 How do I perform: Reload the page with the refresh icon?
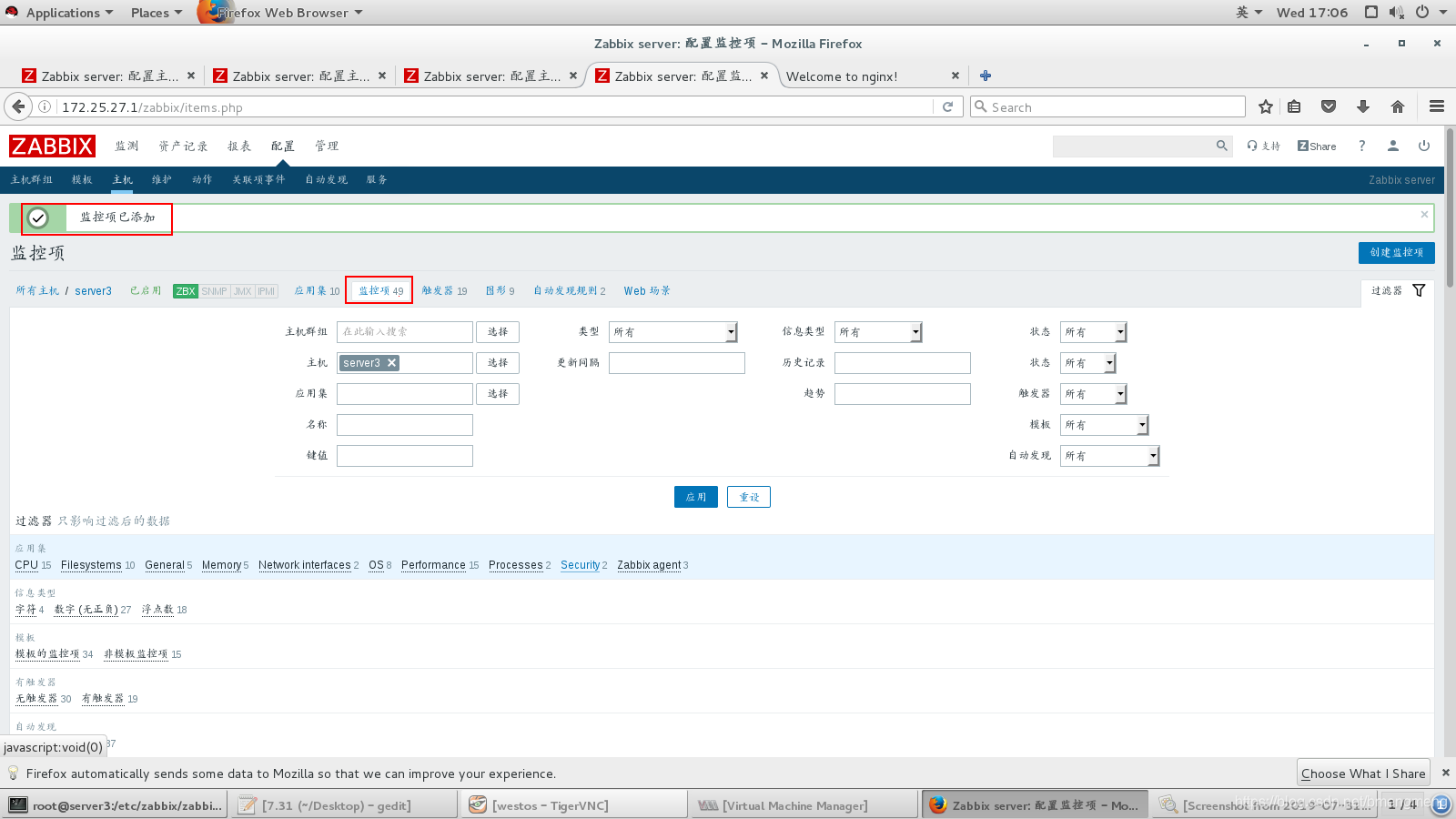tap(947, 106)
